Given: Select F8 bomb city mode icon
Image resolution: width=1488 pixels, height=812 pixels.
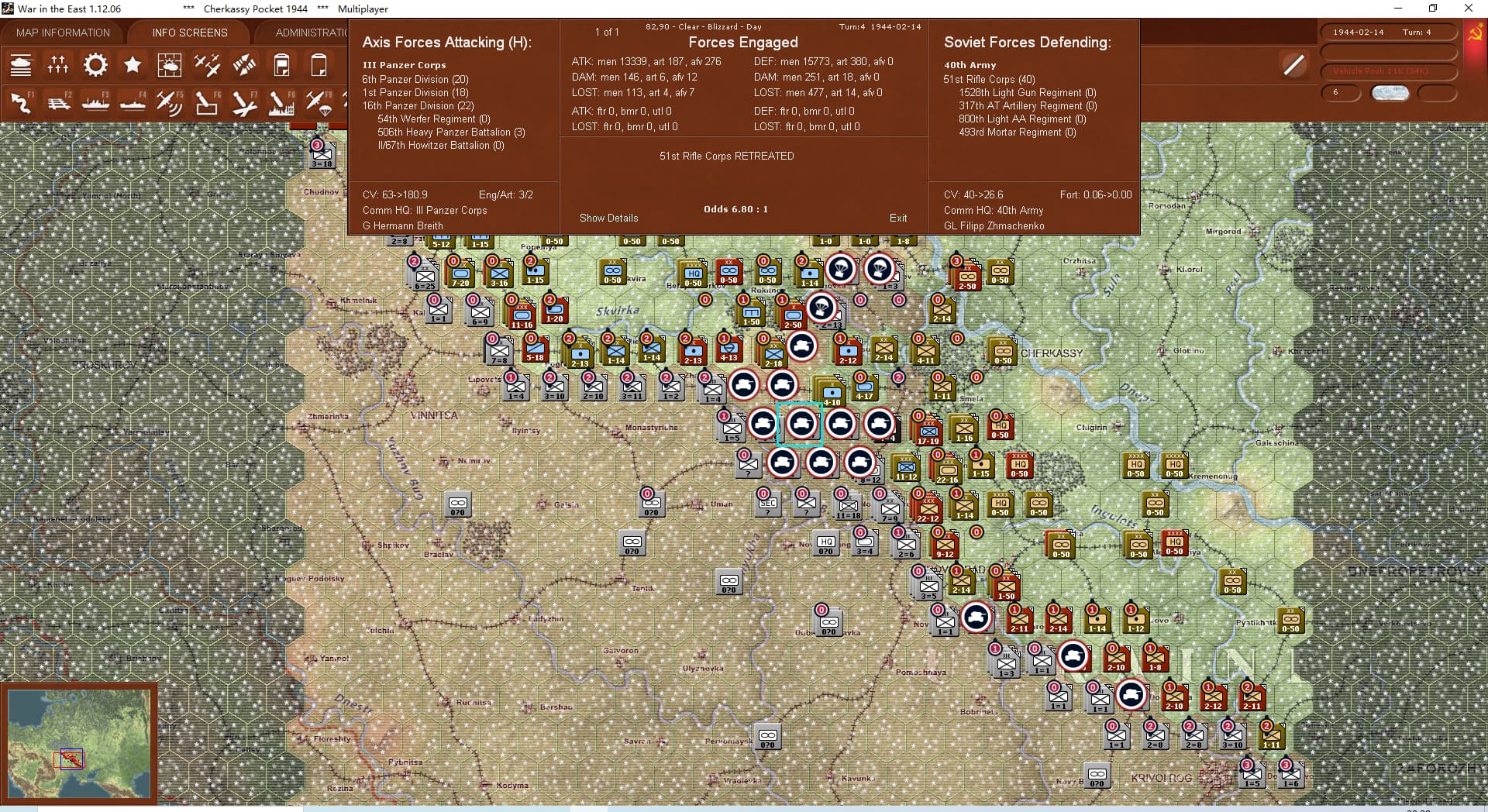Looking at the screenshot, I should coord(281,102).
